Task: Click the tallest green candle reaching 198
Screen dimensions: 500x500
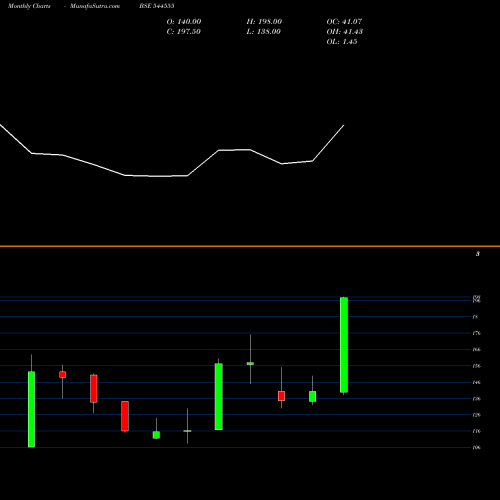Action: (x=344, y=345)
